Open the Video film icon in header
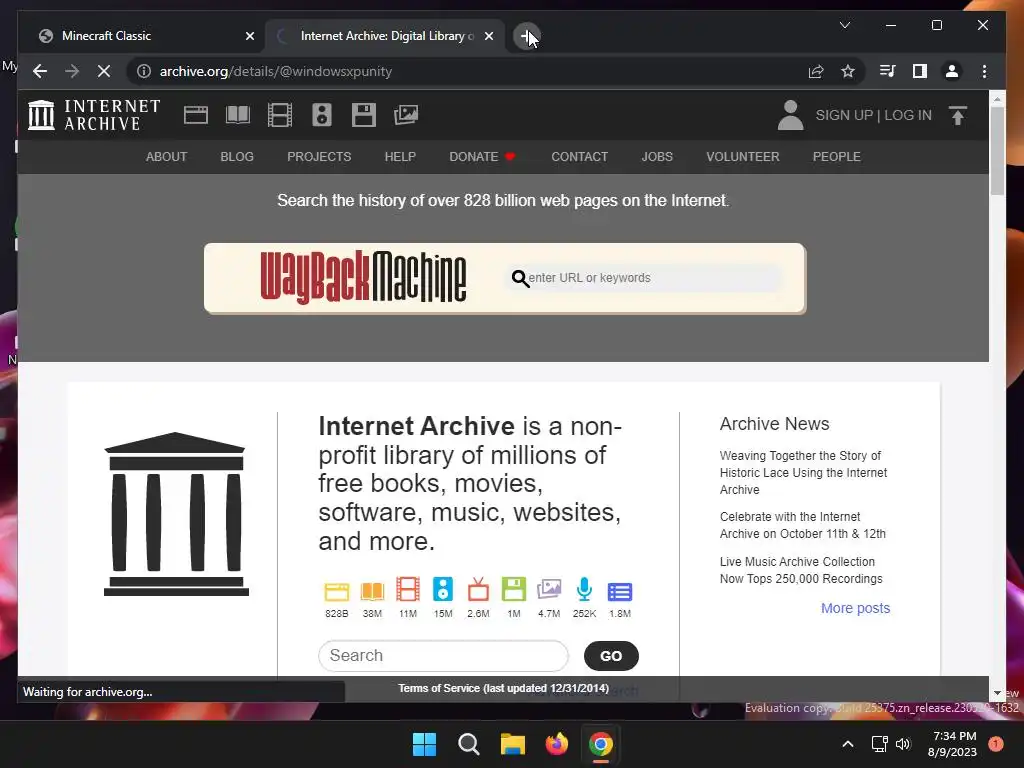 point(280,115)
